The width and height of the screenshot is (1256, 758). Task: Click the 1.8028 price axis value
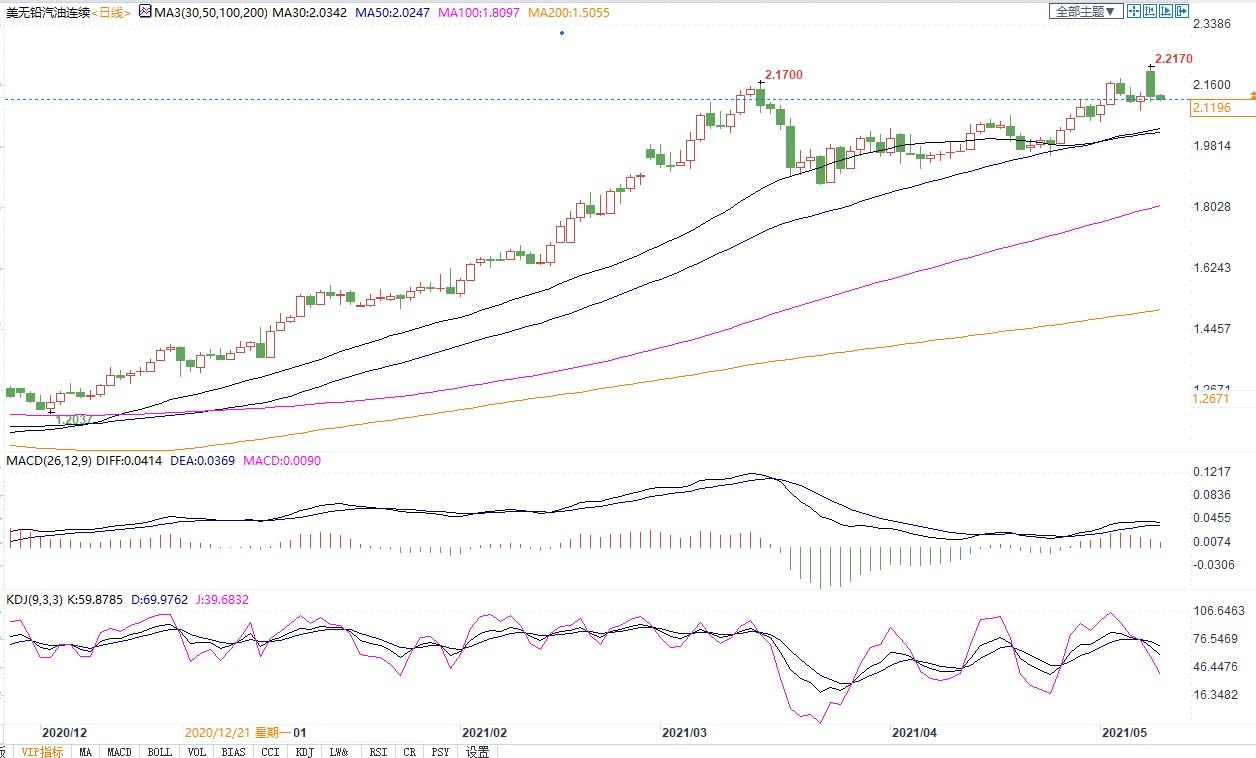click(1213, 207)
